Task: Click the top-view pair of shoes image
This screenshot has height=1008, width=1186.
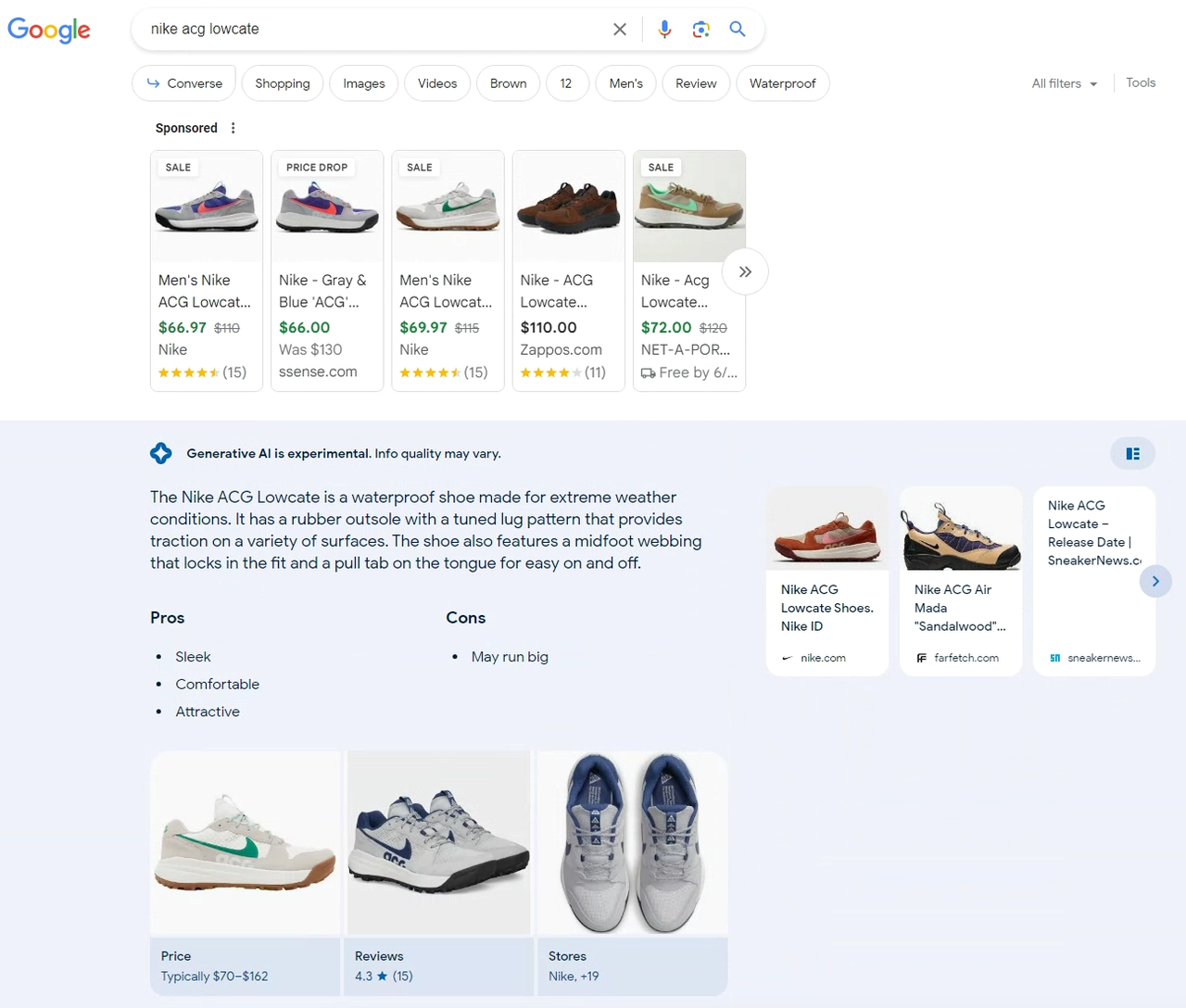Action: (632, 843)
